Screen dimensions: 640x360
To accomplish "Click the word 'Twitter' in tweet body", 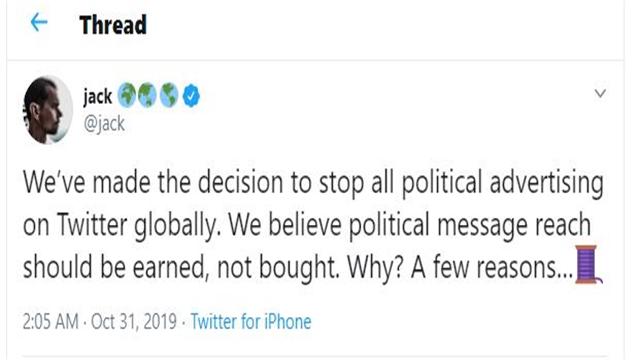I will point(92,225).
